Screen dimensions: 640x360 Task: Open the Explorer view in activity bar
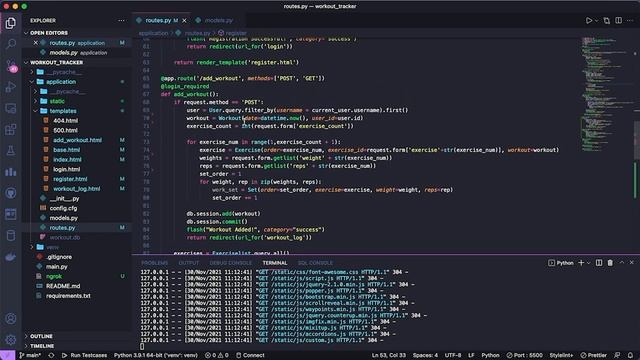click(11, 23)
